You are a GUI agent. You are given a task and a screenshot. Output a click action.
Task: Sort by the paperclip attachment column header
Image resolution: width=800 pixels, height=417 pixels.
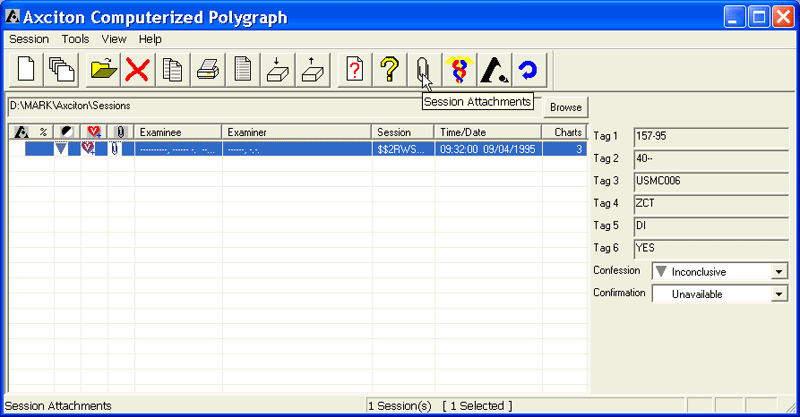click(x=121, y=132)
